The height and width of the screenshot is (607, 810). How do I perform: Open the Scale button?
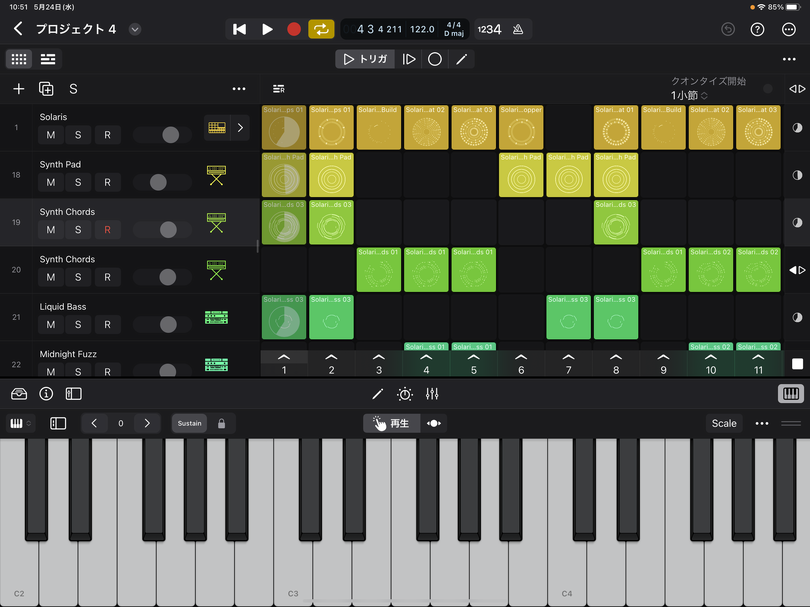(x=724, y=424)
